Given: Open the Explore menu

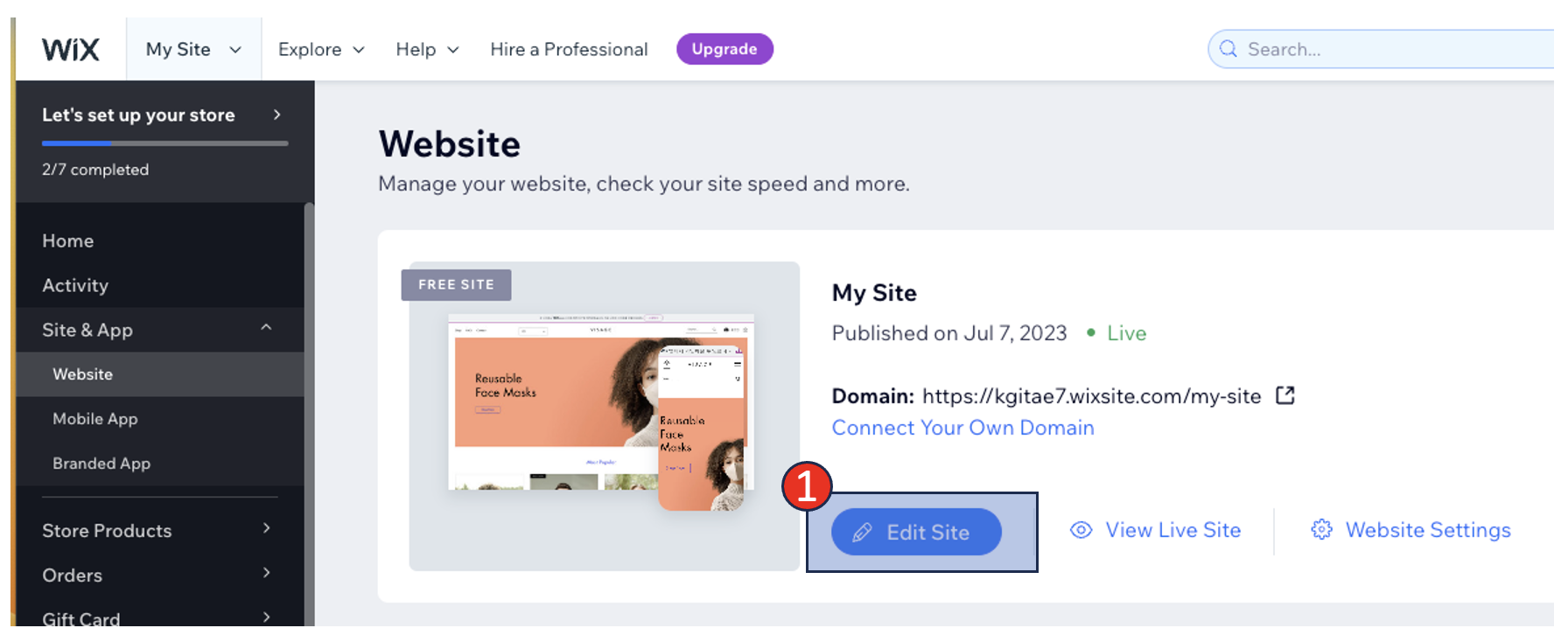Looking at the screenshot, I should pyautogui.click(x=321, y=49).
